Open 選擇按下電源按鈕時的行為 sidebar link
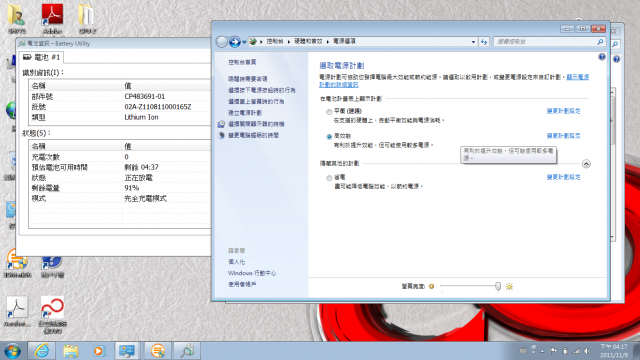 click(x=262, y=90)
